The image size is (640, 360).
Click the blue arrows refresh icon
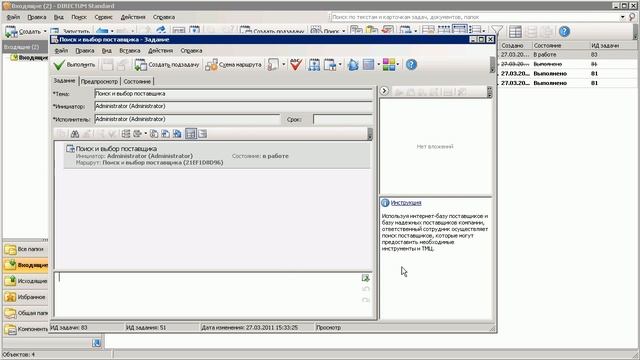tap(353, 64)
